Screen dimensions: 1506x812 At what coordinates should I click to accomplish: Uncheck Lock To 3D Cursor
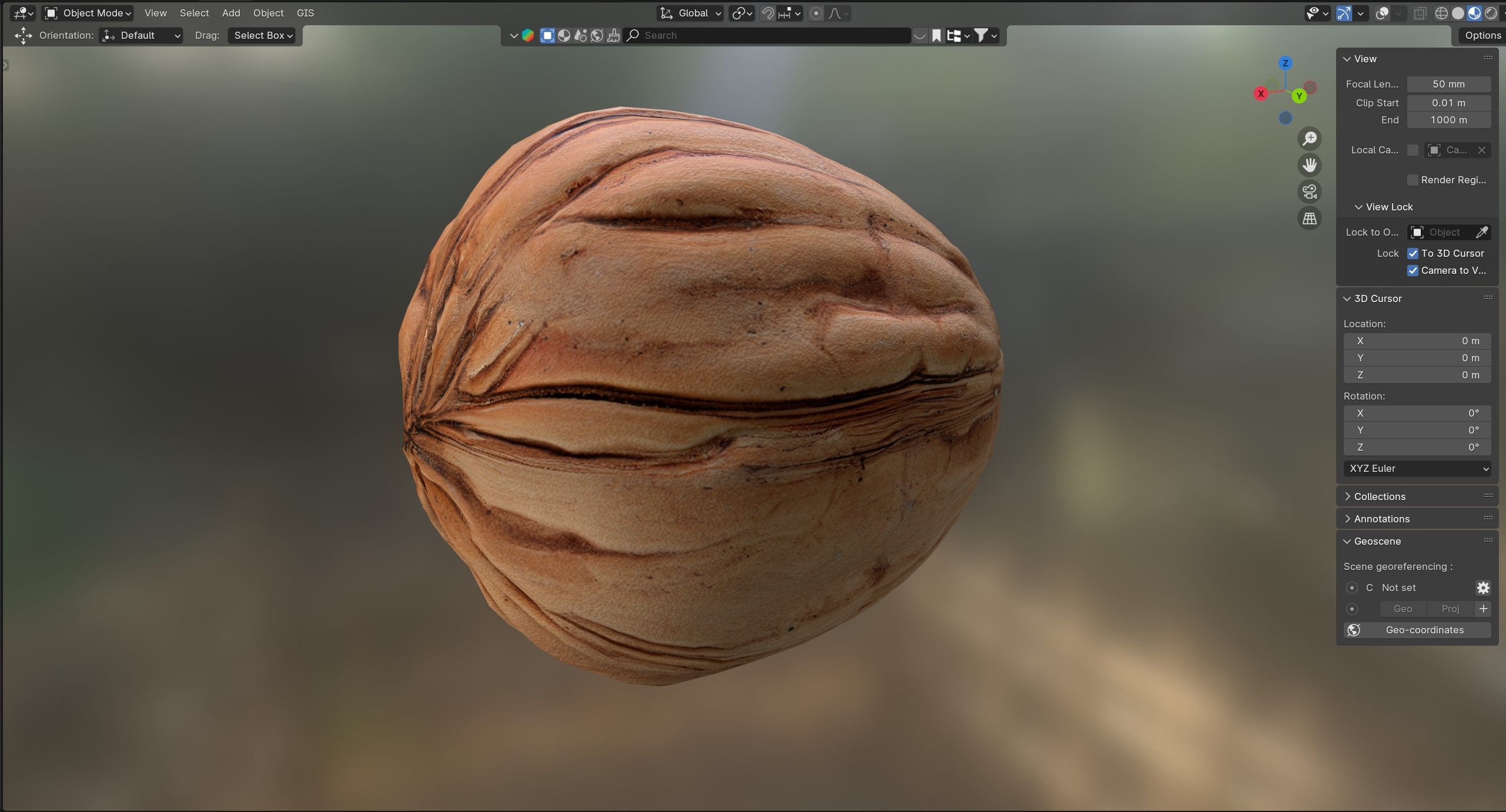(x=1413, y=253)
